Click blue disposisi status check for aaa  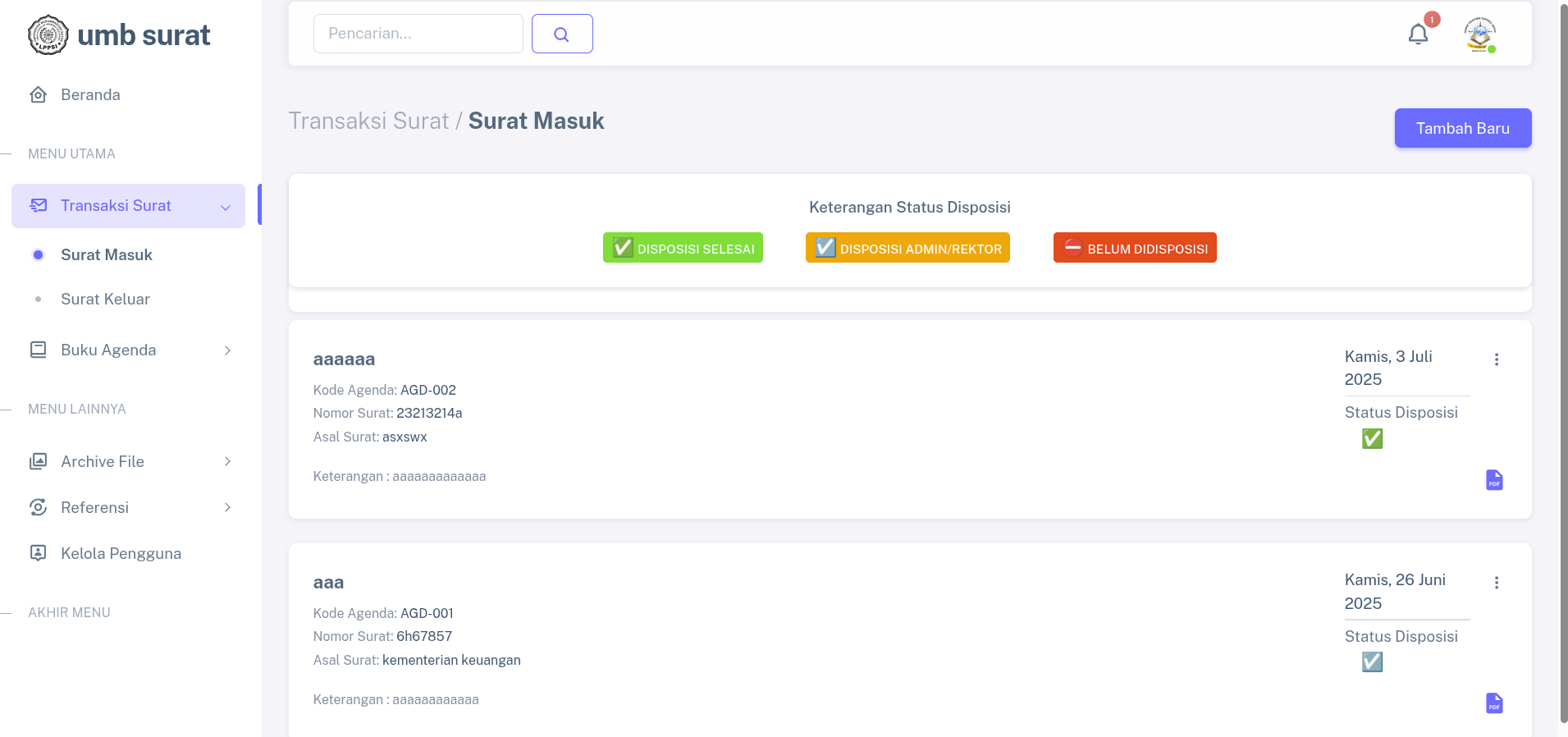click(1372, 661)
